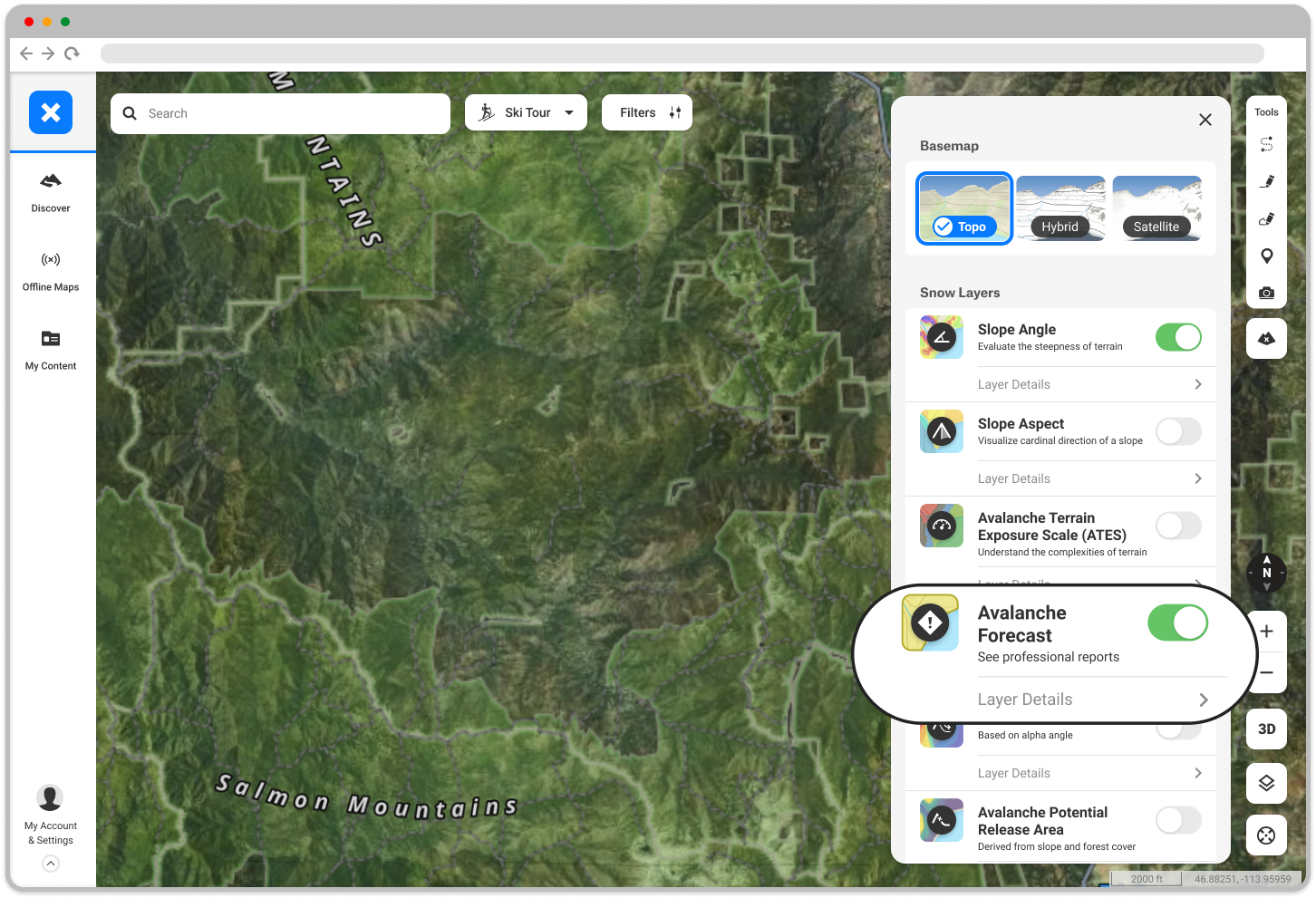Zoom out with the minus button
The height and width of the screenshot is (898, 1316).
pos(1267,672)
